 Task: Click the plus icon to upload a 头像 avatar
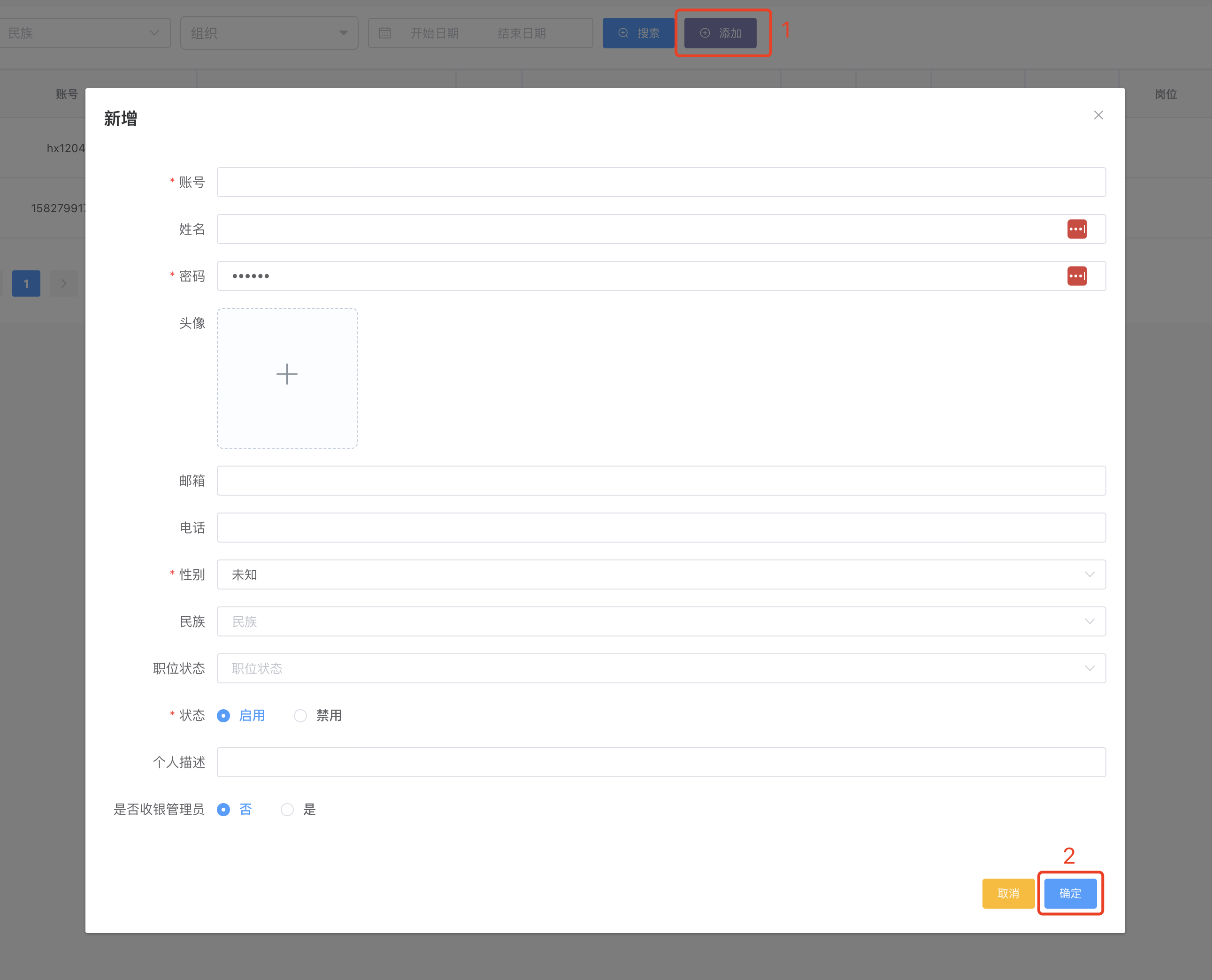(x=287, y=374)
